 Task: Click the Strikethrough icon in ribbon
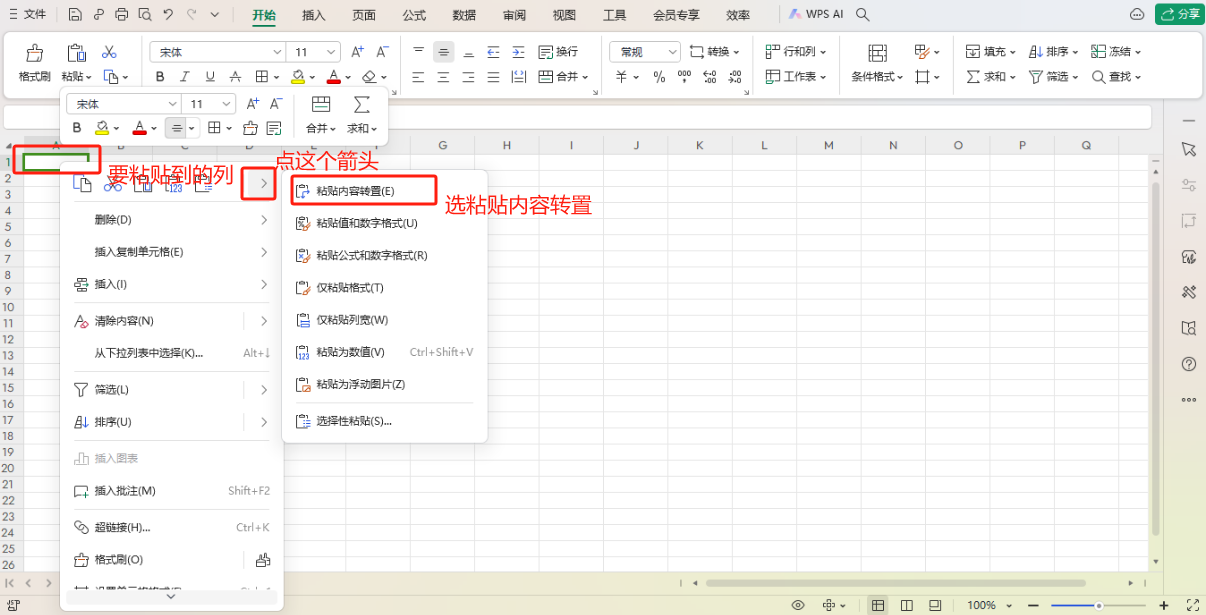[234, 77]
